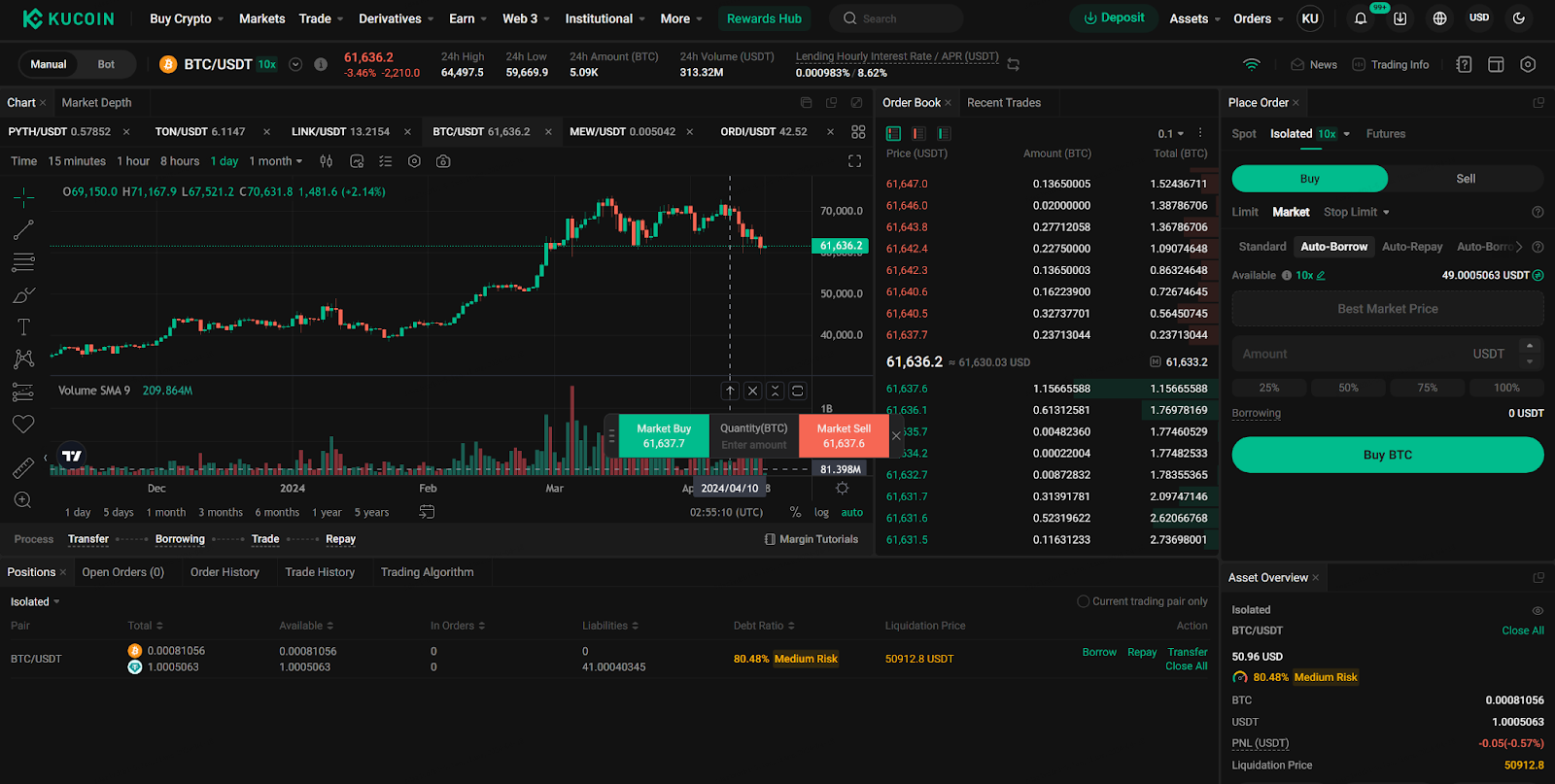The image size is (1555, 784).
Task: Open the Orders dropdown
Action: pyautogui.click(x=1259, y=18)
